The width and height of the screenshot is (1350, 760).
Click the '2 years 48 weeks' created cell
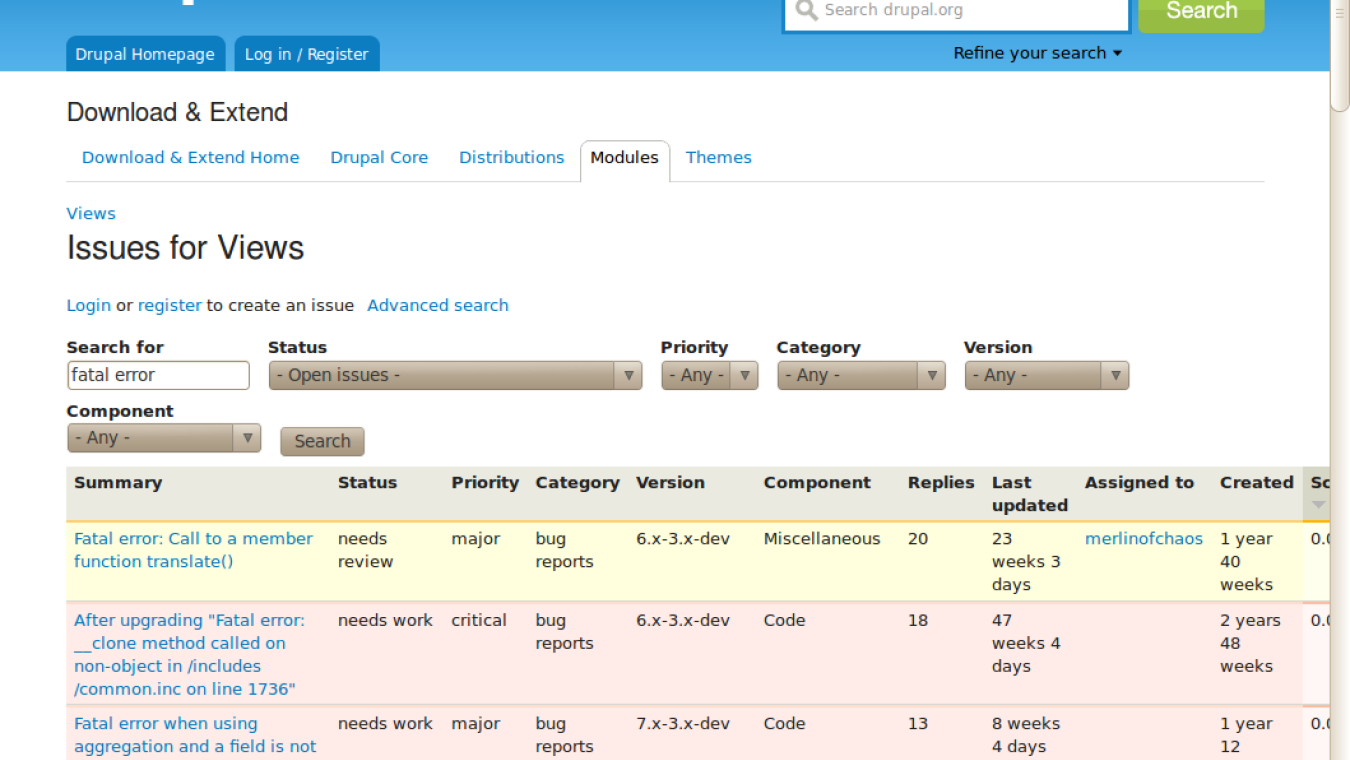pyautogui.click(x=1250, y=643)
